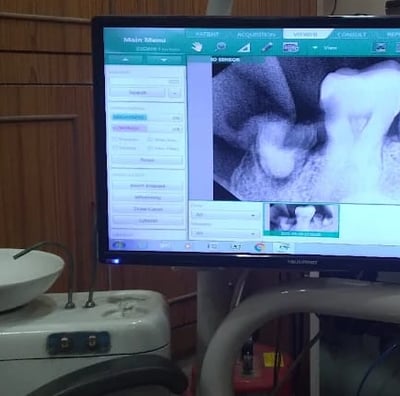Screen dimensions: 400x396
Task: Click the large dental X-ray image
Action: (306, 129)
